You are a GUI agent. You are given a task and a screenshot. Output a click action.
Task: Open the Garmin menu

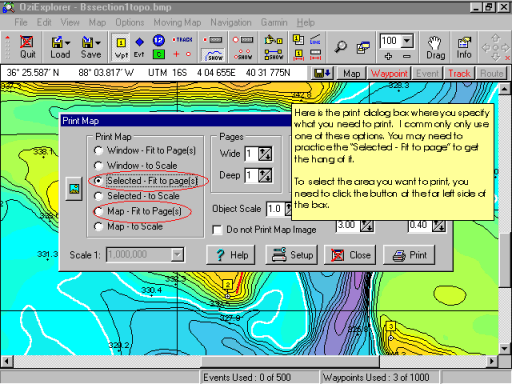(x=274, y=22)
